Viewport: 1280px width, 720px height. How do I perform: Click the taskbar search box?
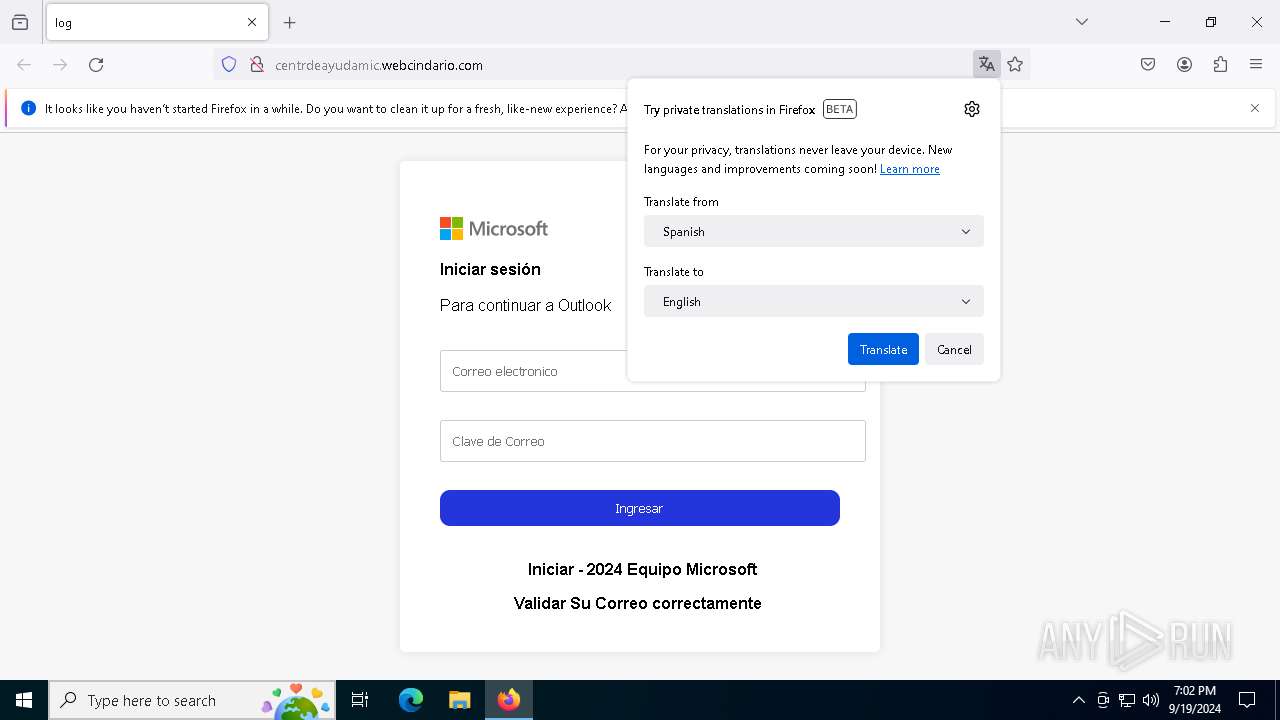pyautogui.click(x=192, y=700)
